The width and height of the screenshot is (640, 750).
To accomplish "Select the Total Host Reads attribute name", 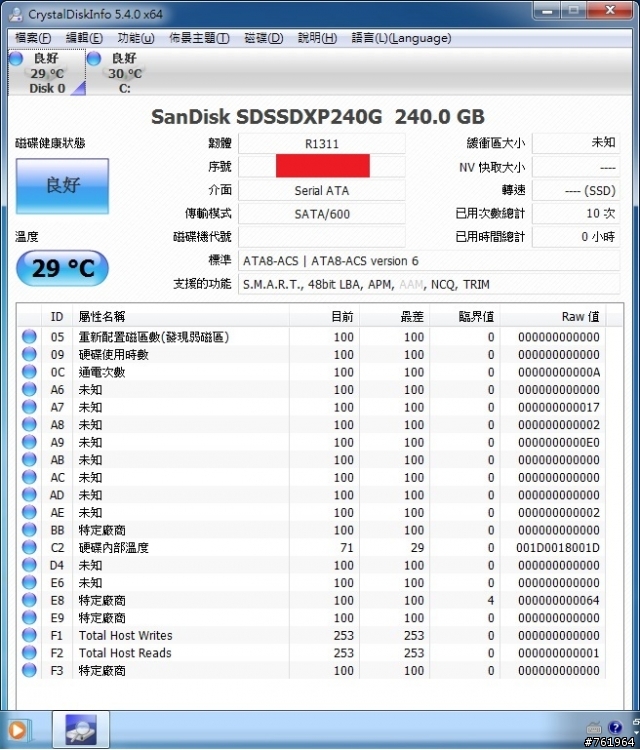I will pyautogui.click(x=125, y=653).
